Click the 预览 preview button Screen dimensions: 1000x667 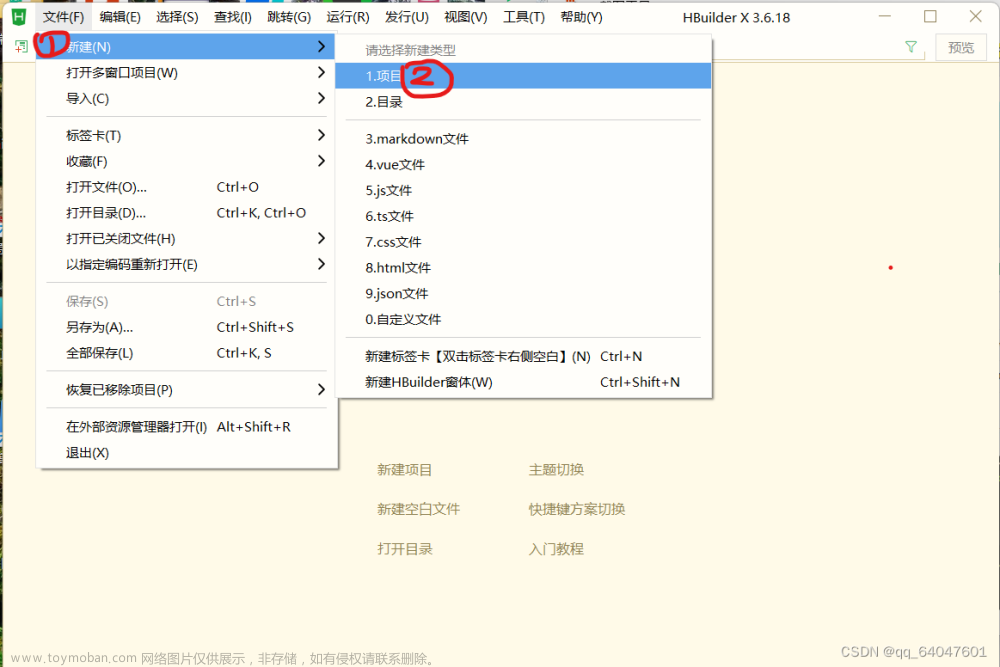960,48
